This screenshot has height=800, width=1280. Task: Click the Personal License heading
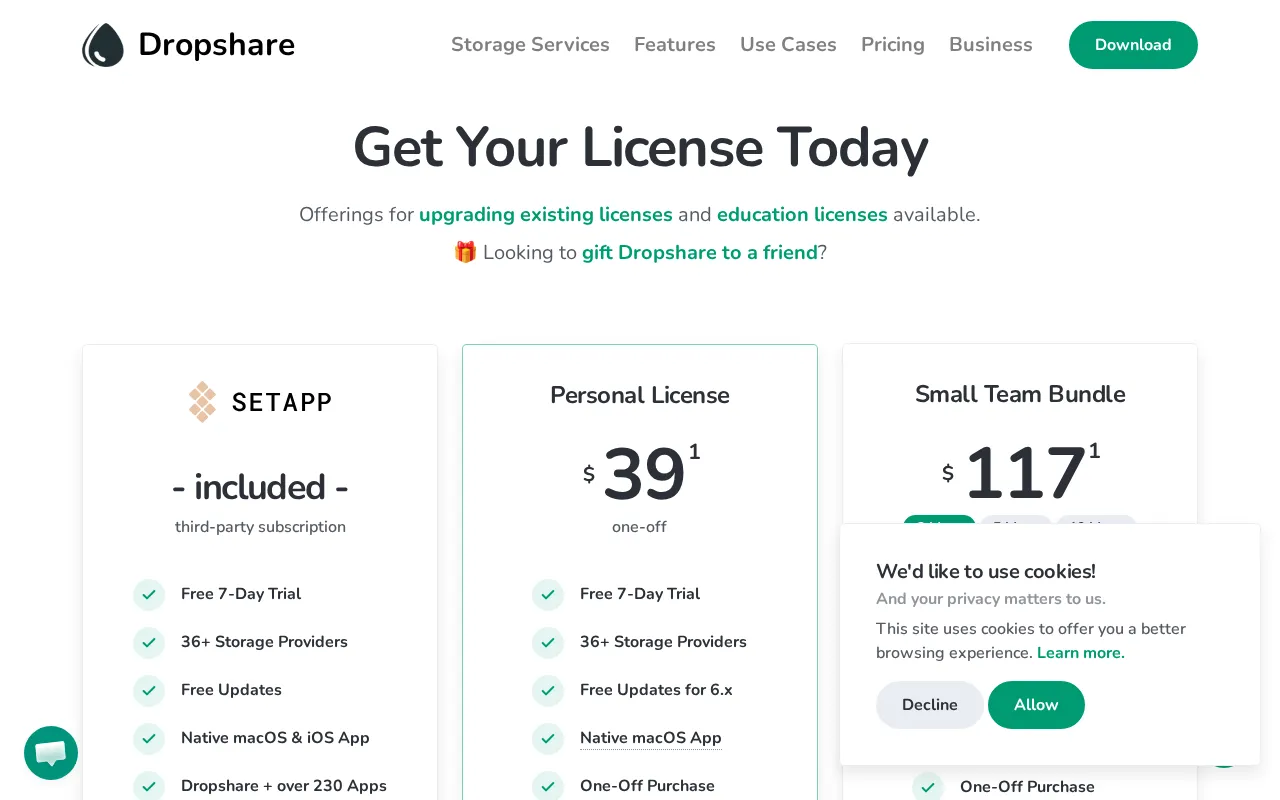(640, 395)
